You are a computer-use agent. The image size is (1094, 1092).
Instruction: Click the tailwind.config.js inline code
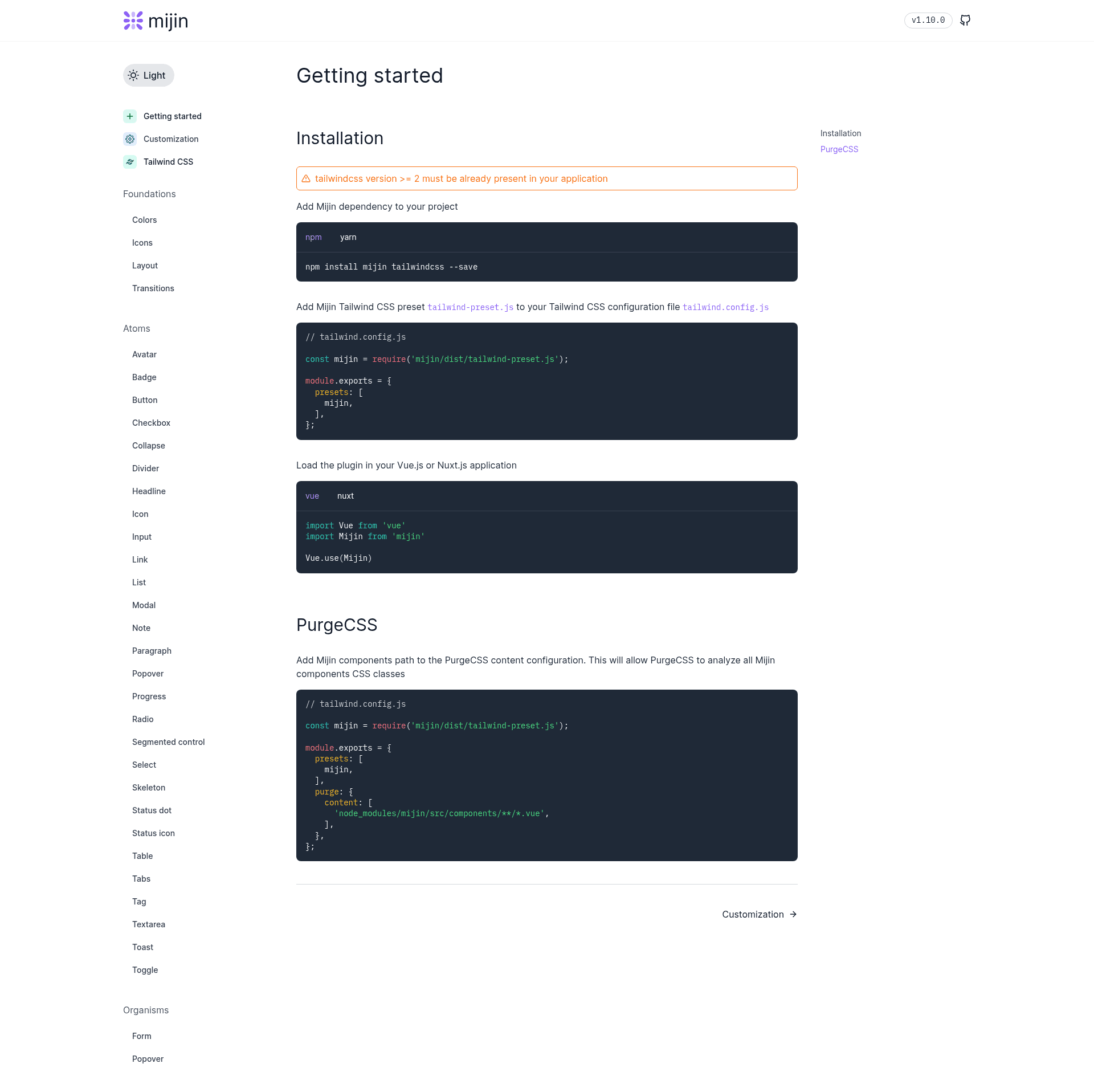pos(726,307)
